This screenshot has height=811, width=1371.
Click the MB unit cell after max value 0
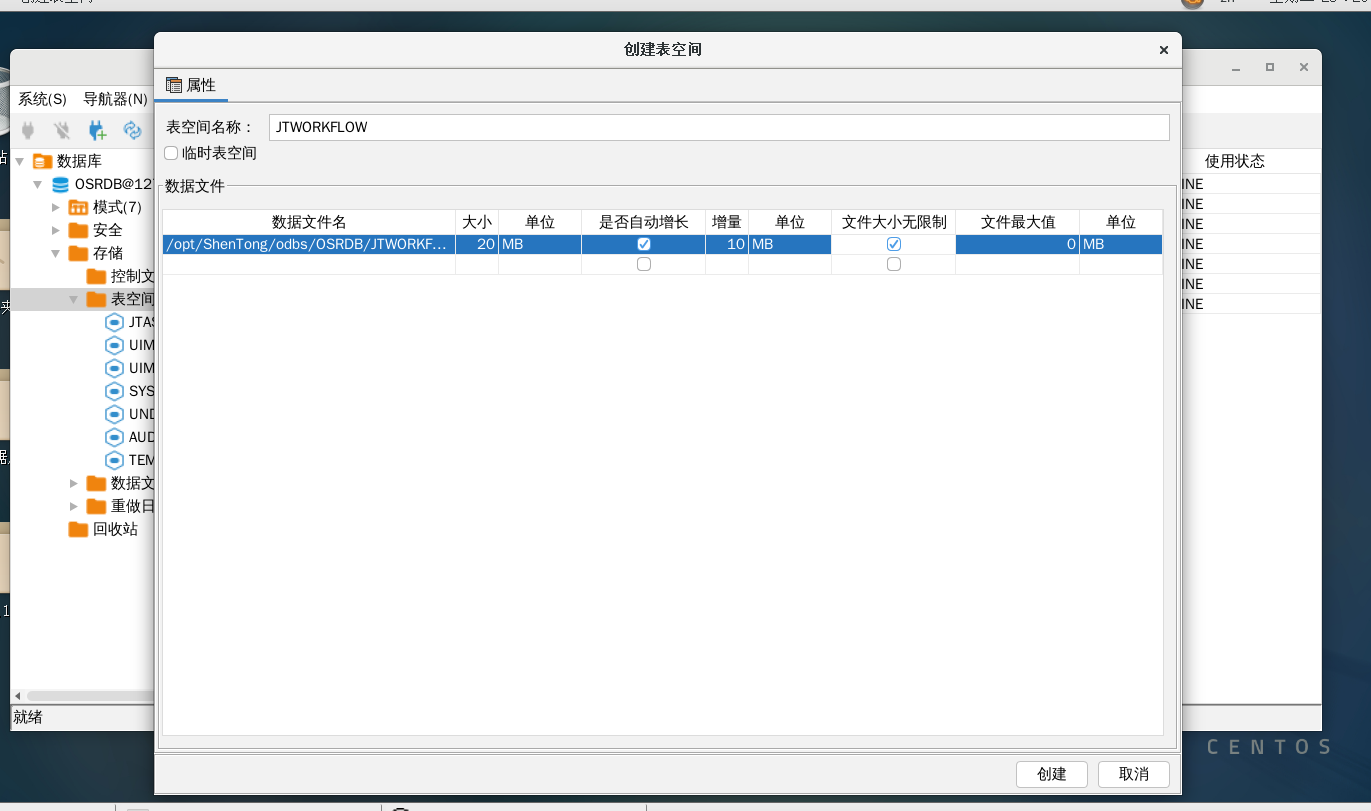1121,244
